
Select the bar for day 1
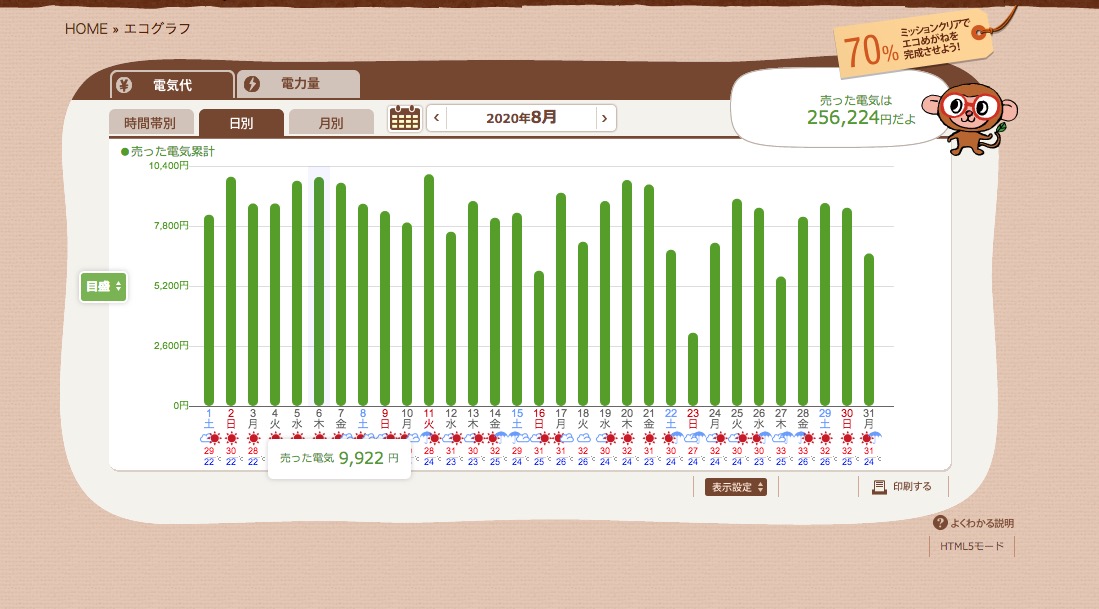click(209, 310)
